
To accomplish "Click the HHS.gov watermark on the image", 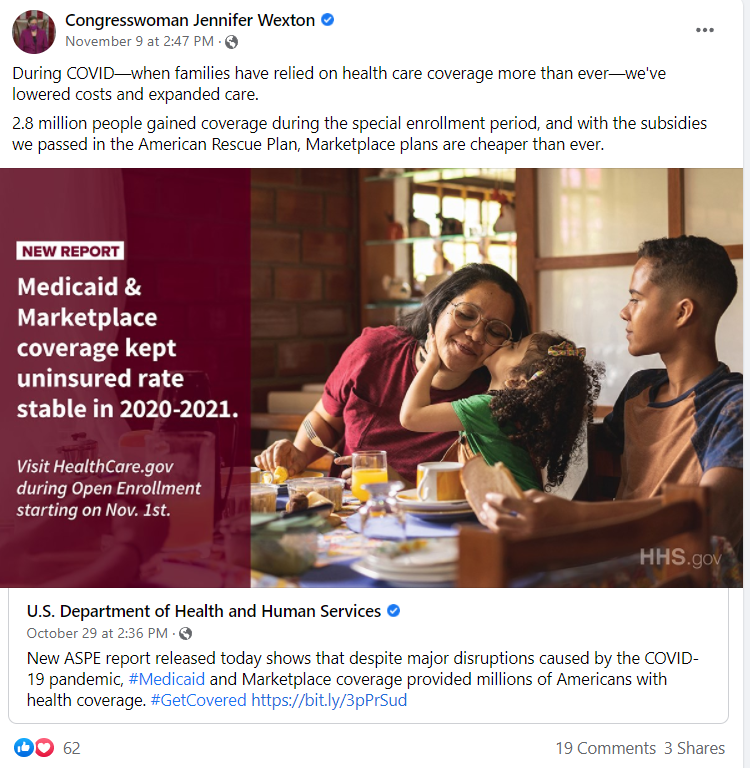I will pos(680,557).
